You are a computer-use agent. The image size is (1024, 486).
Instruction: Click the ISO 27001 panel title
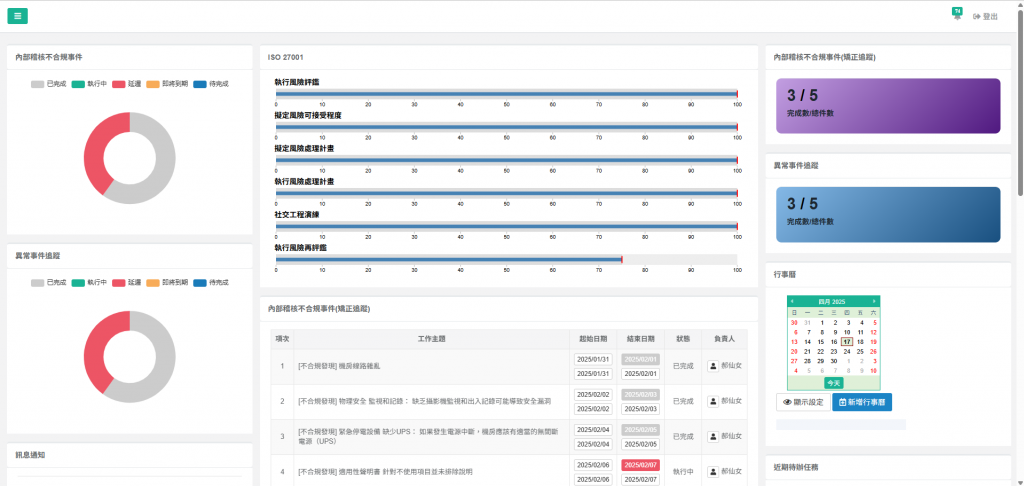[x=285, y=57]
